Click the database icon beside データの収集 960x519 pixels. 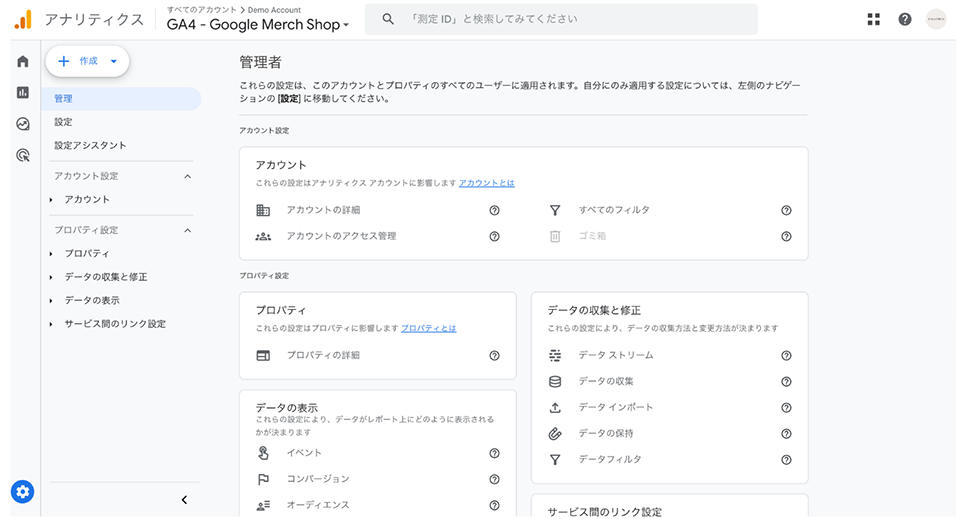(555, 382)
